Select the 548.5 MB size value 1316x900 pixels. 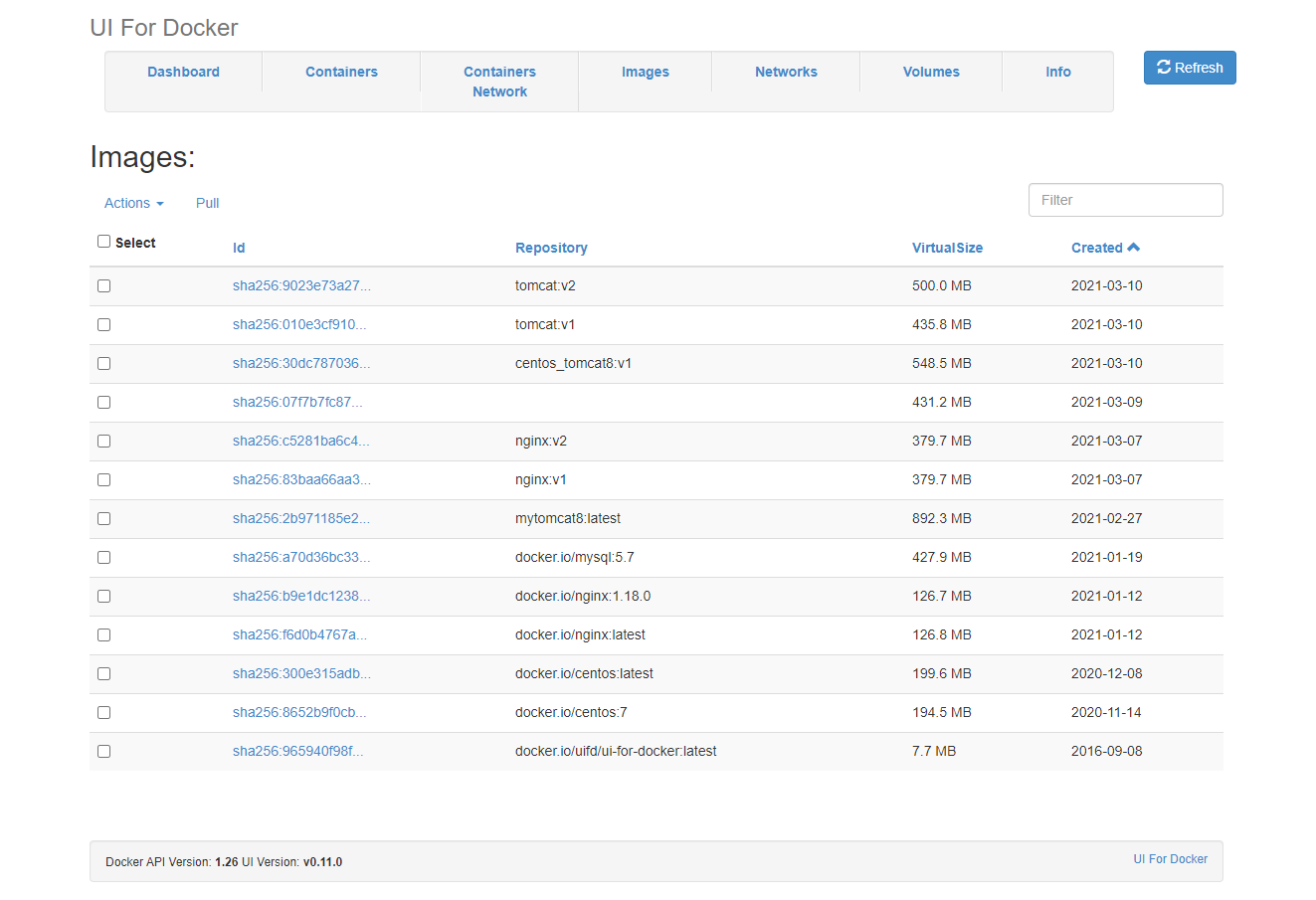click(x=942, y=363)
